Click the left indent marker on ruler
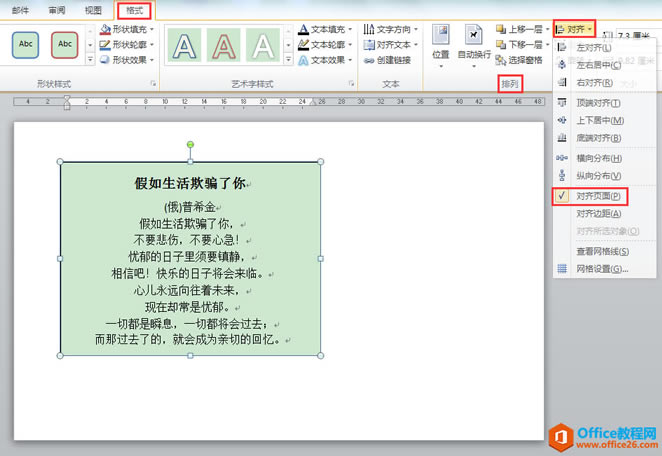This screenshot has height=456, width=662. click(x=67, y=103)
